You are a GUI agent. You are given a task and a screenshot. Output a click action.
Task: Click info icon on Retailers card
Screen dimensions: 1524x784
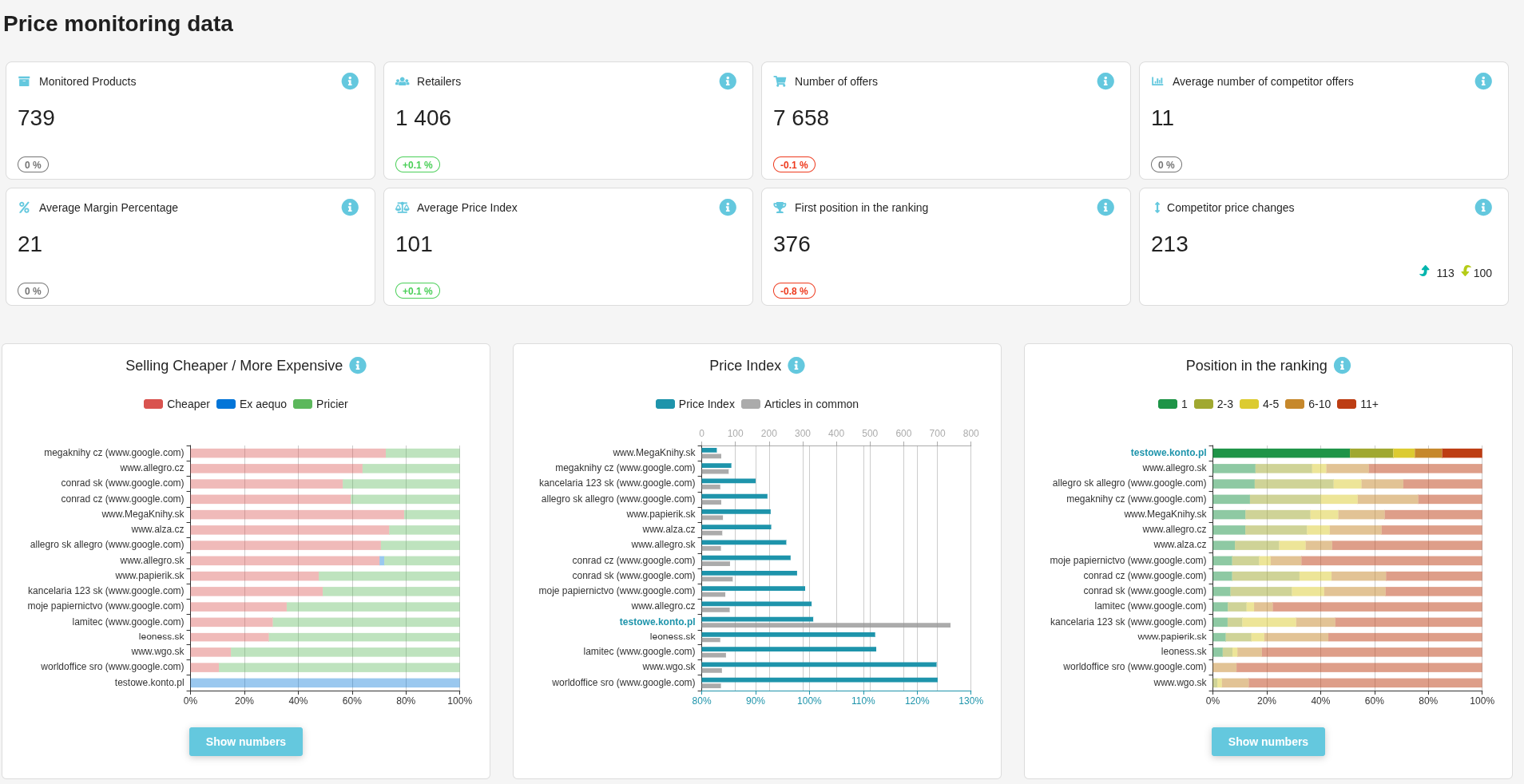(x=728, y=81)
